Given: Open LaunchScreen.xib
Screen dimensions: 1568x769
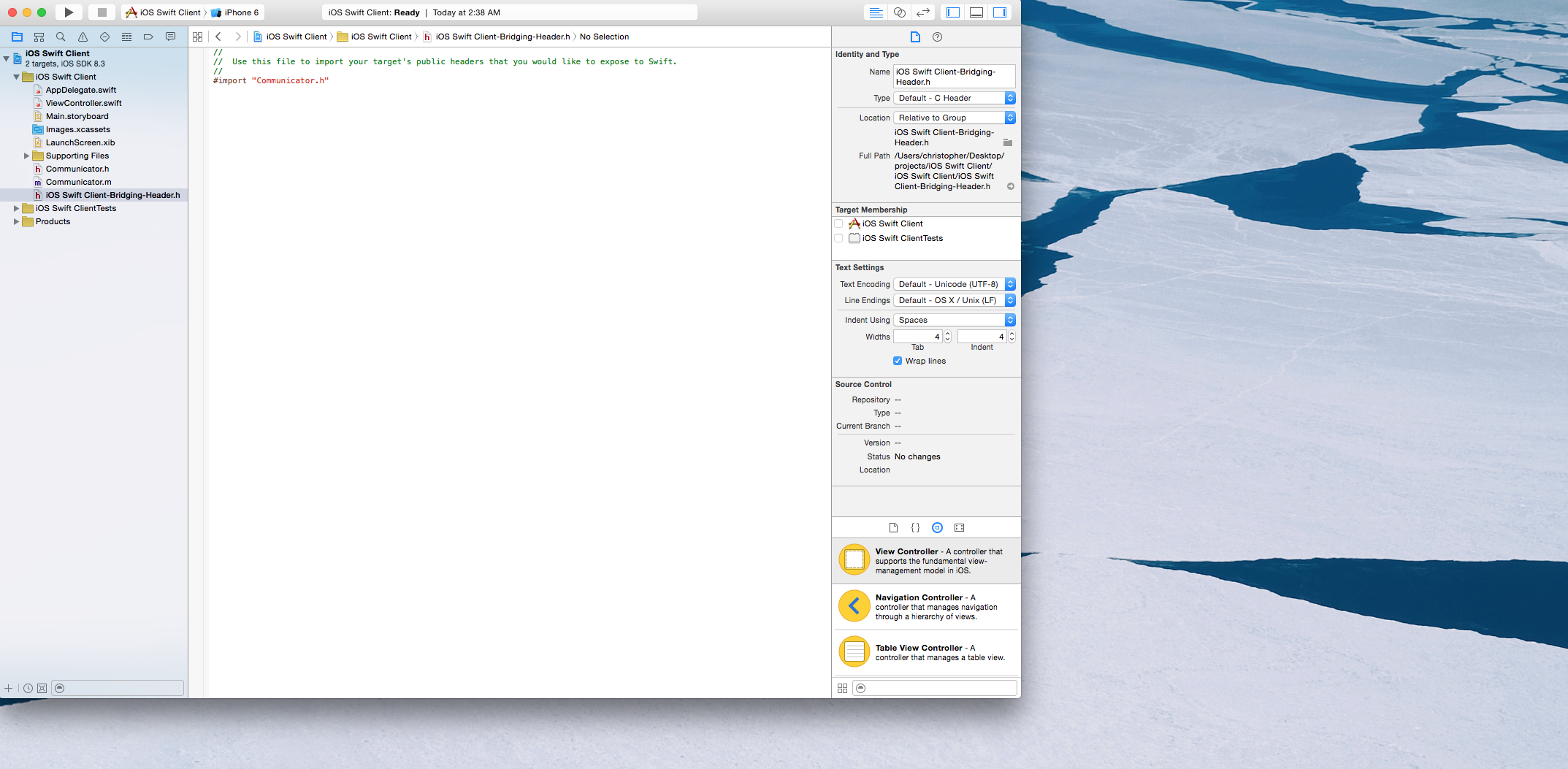Looking at the screenshot, I should coord(80,142).
